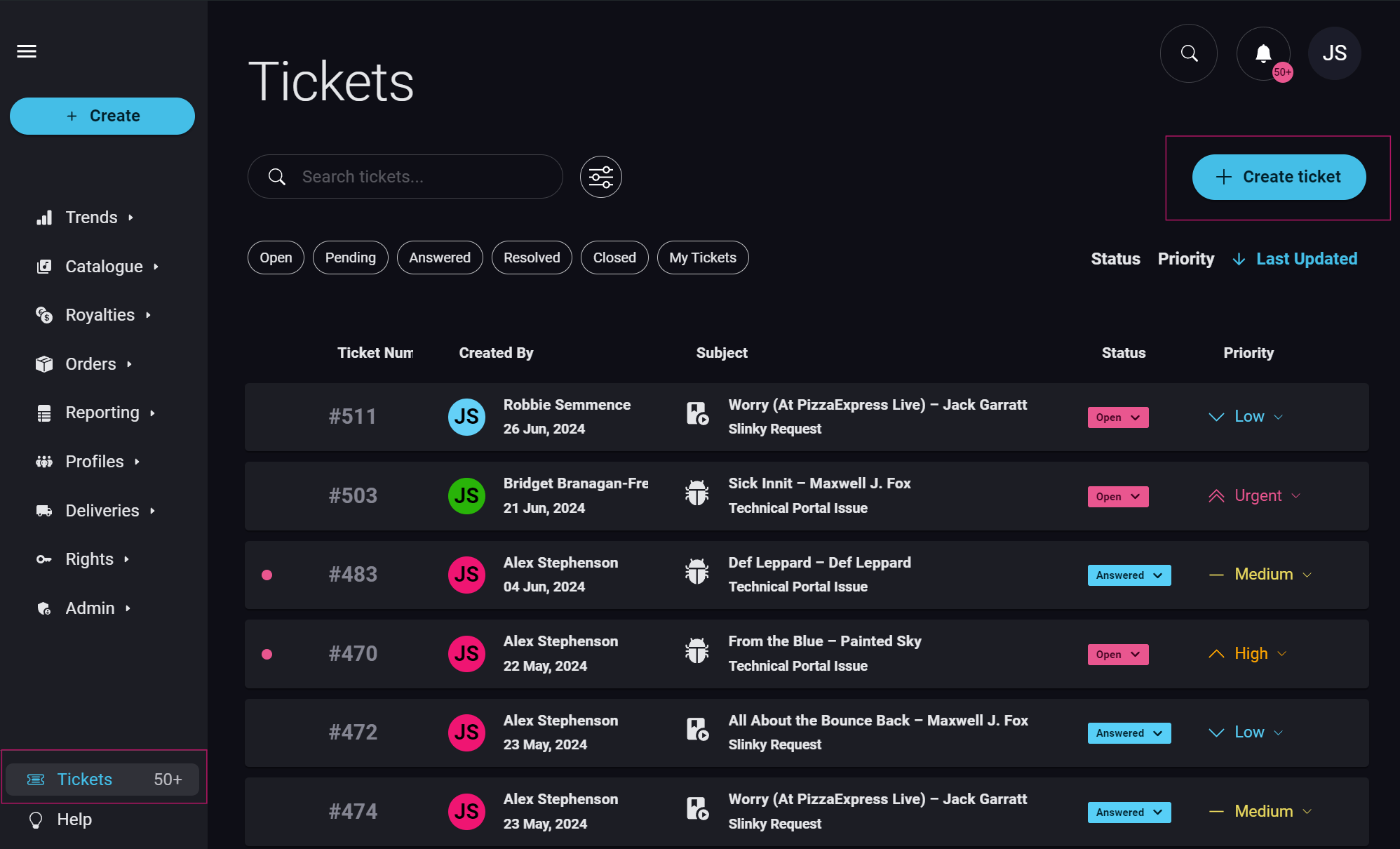Viewport: 1400px width, 849px height.
Task: Click the Catalogue music library icon
Action: point(44,267)
